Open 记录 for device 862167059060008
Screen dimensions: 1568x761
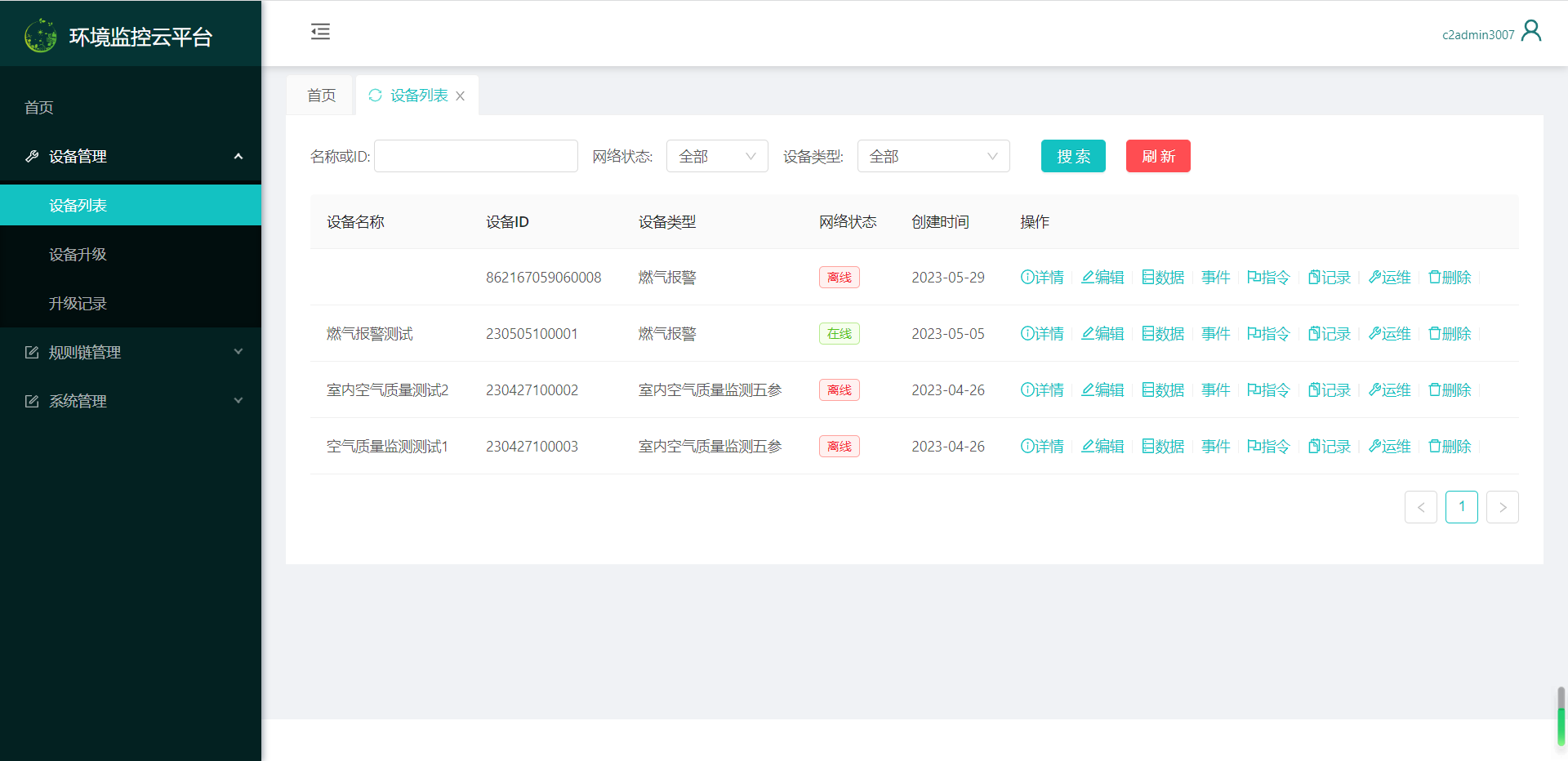(1330, 278)
